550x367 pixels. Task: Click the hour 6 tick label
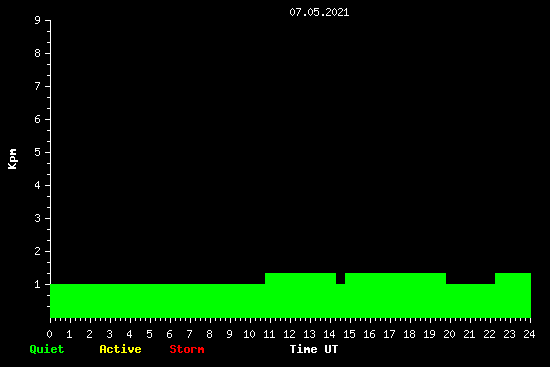tap(169, 334)
